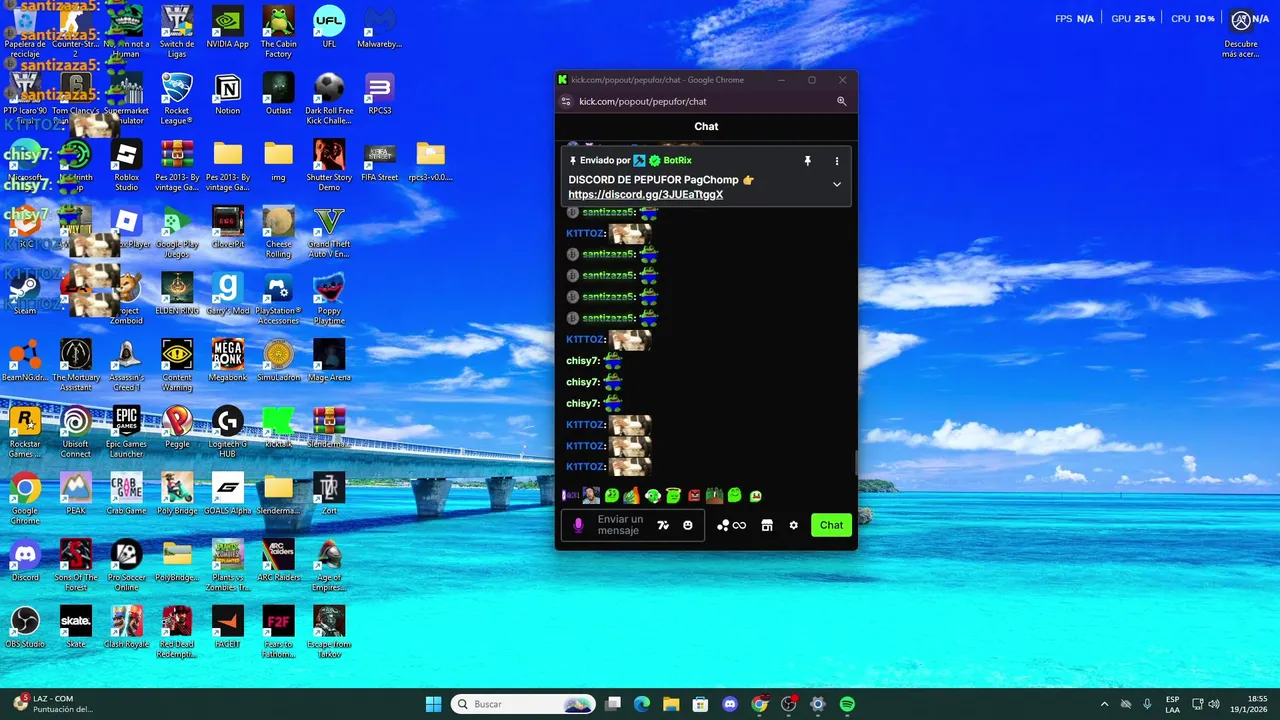Open Google Chrome desktop shortcut

point(25,497)
